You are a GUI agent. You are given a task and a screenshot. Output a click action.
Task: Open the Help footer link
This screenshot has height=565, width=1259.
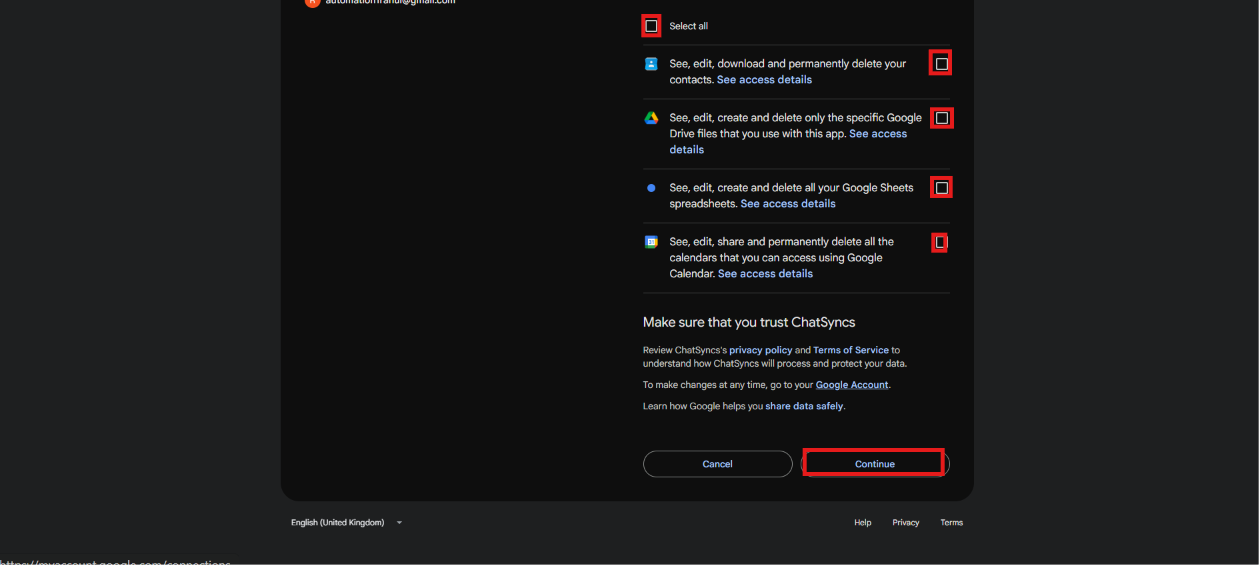(862, 522)
